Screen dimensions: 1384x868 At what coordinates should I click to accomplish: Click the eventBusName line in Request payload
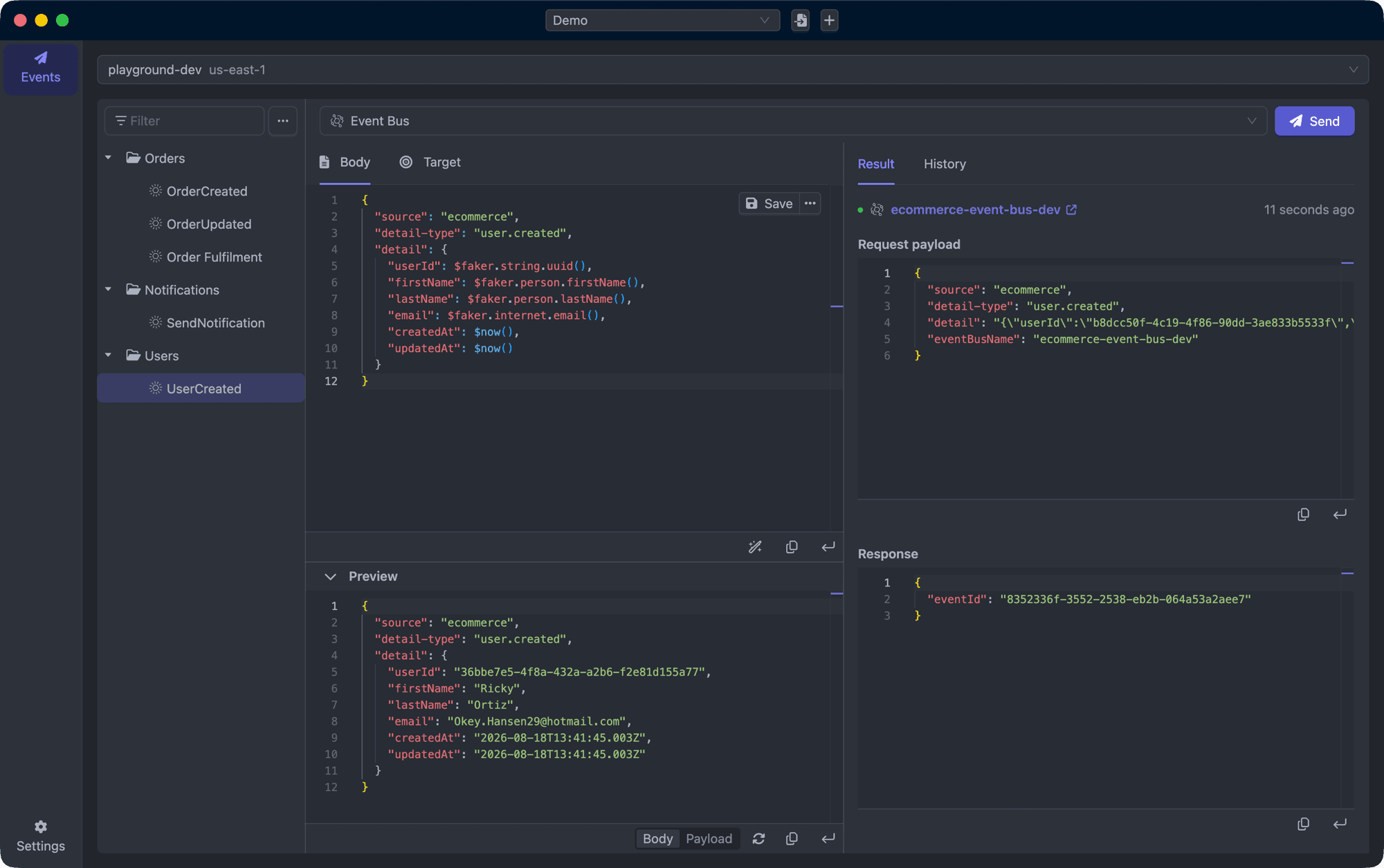click(1062, 339)
